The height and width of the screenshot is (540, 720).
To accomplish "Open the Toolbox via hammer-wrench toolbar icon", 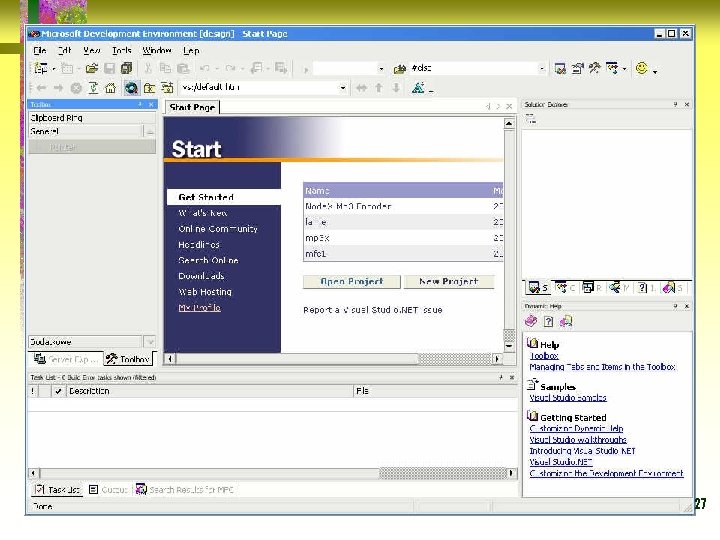I will point(595,68).
